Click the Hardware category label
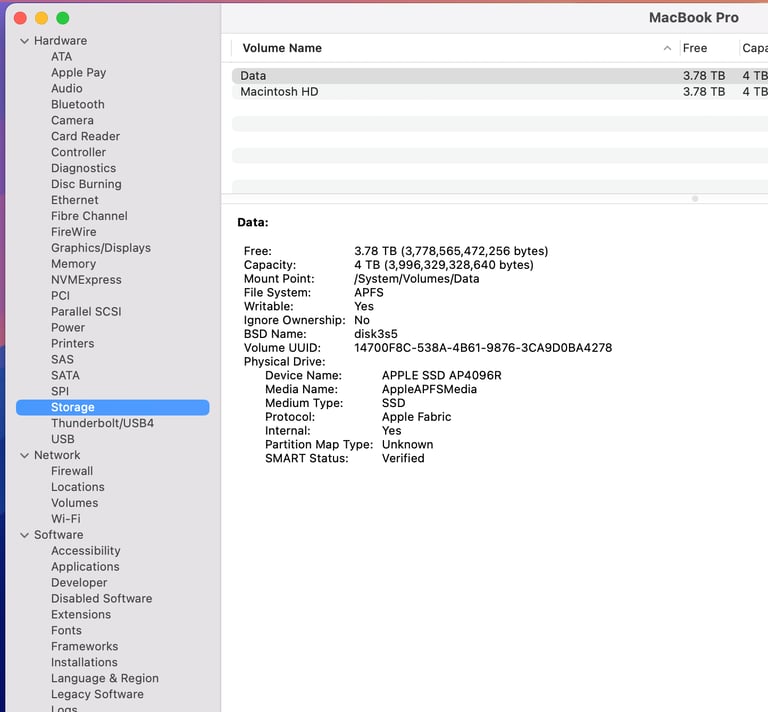768x712 pixels. pyautogui.click(x=60, y=41)
